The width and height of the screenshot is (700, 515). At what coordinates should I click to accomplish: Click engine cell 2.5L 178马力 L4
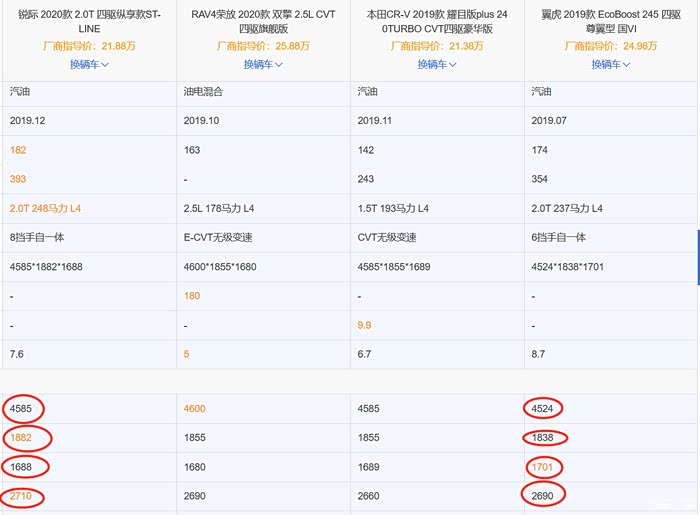[219, 208]
